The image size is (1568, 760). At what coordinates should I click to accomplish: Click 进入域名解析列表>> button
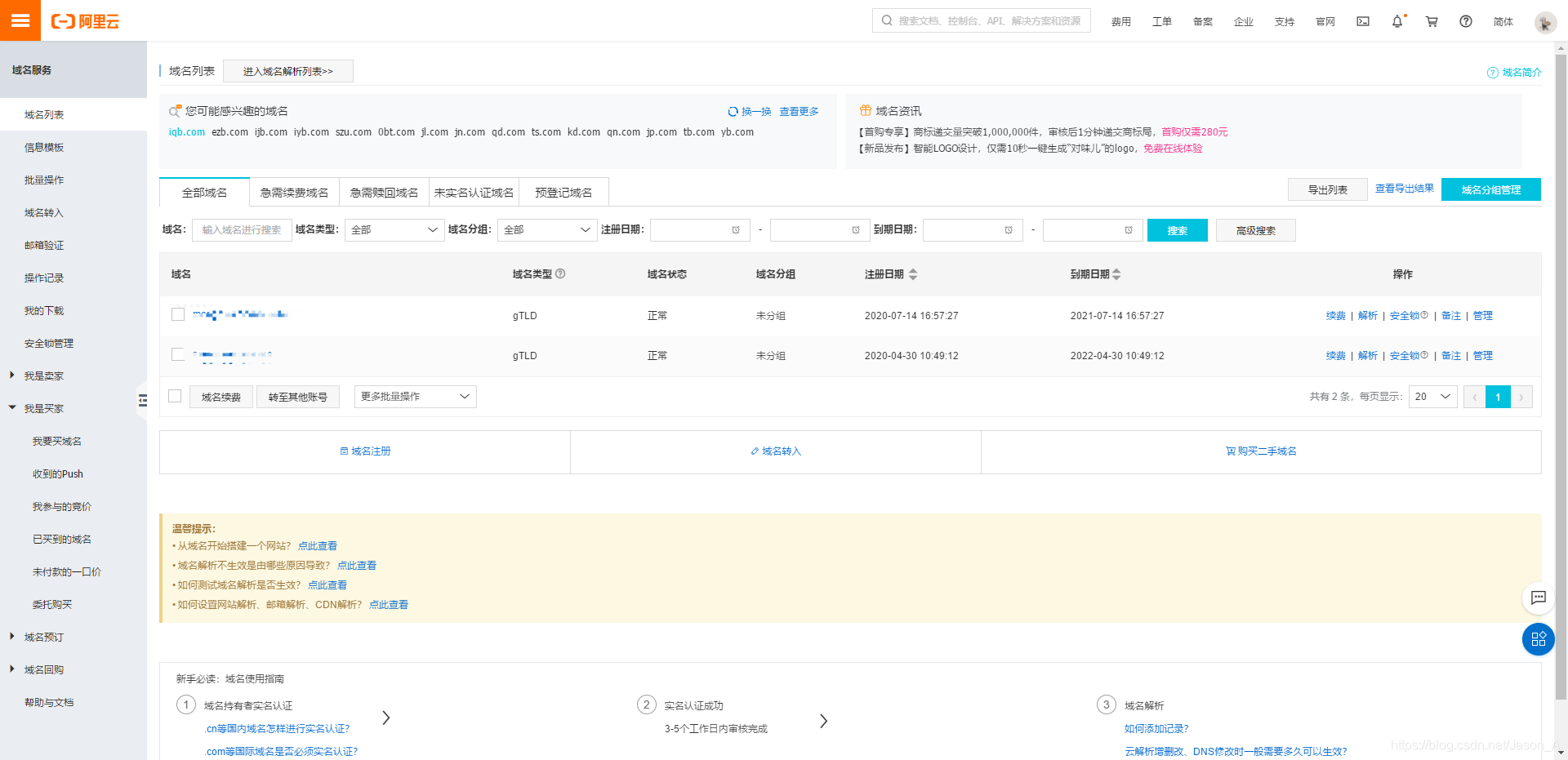point(287,72)
